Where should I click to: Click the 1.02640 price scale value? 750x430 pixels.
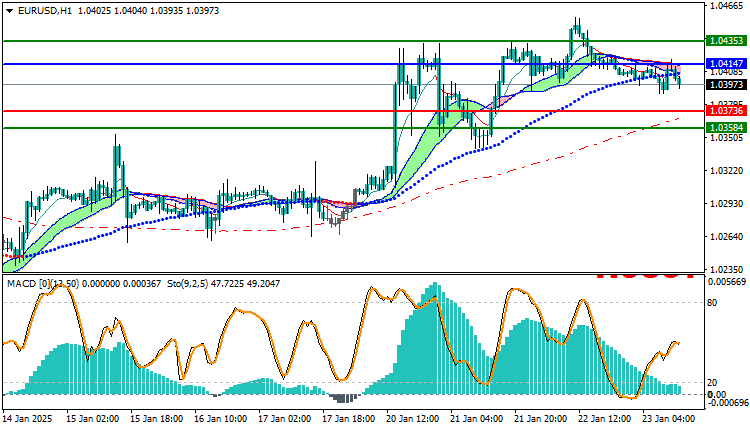tap(727, 237)
